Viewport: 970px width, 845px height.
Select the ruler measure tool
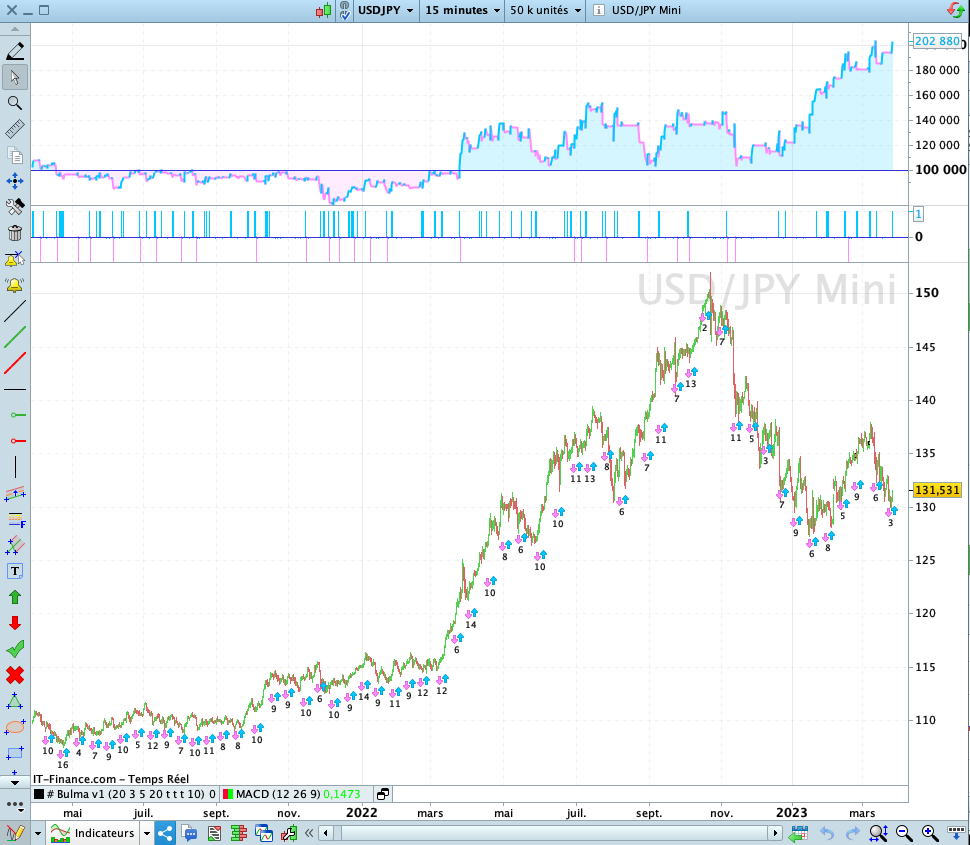tap(15, 129)
